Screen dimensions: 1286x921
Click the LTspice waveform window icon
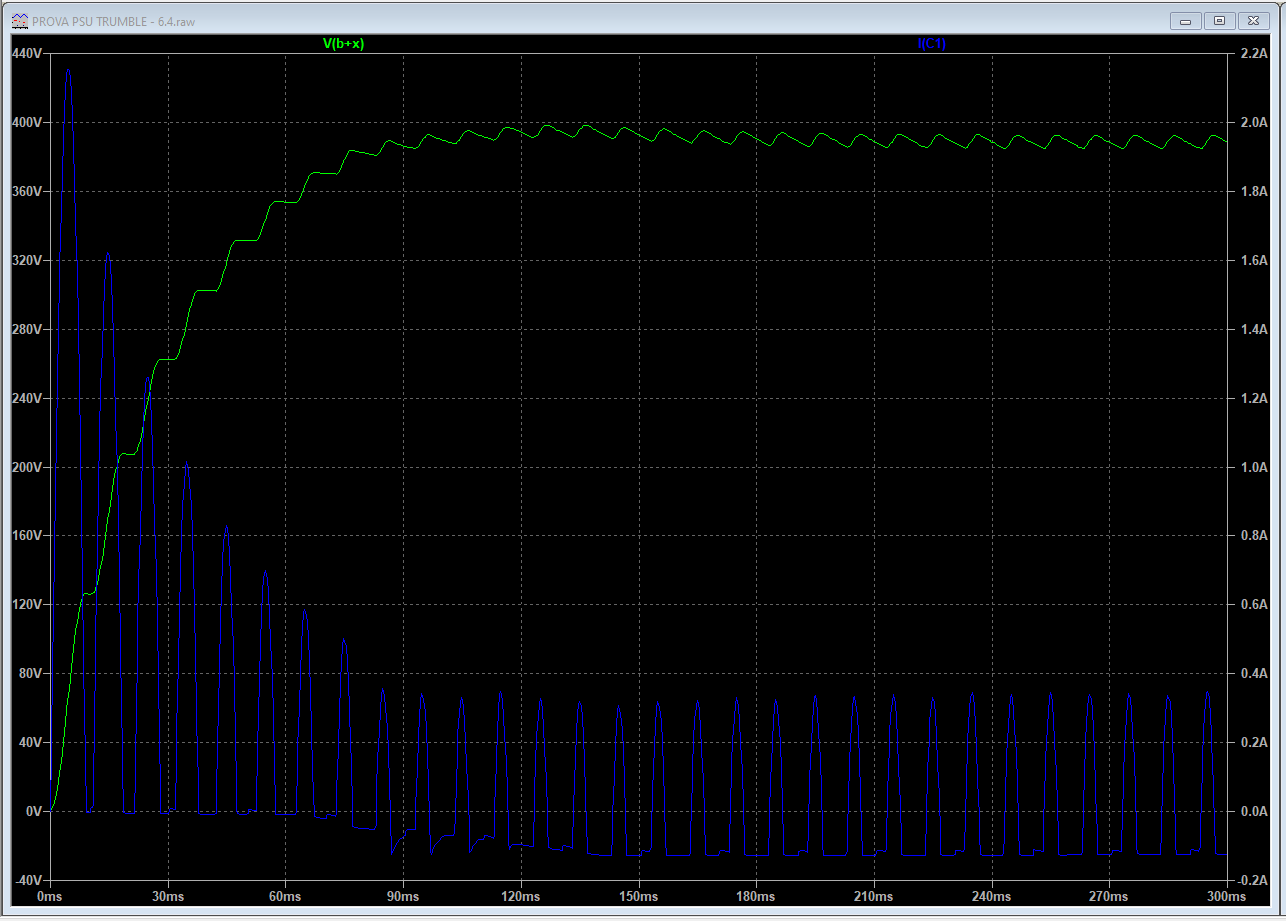pos(19,21)
